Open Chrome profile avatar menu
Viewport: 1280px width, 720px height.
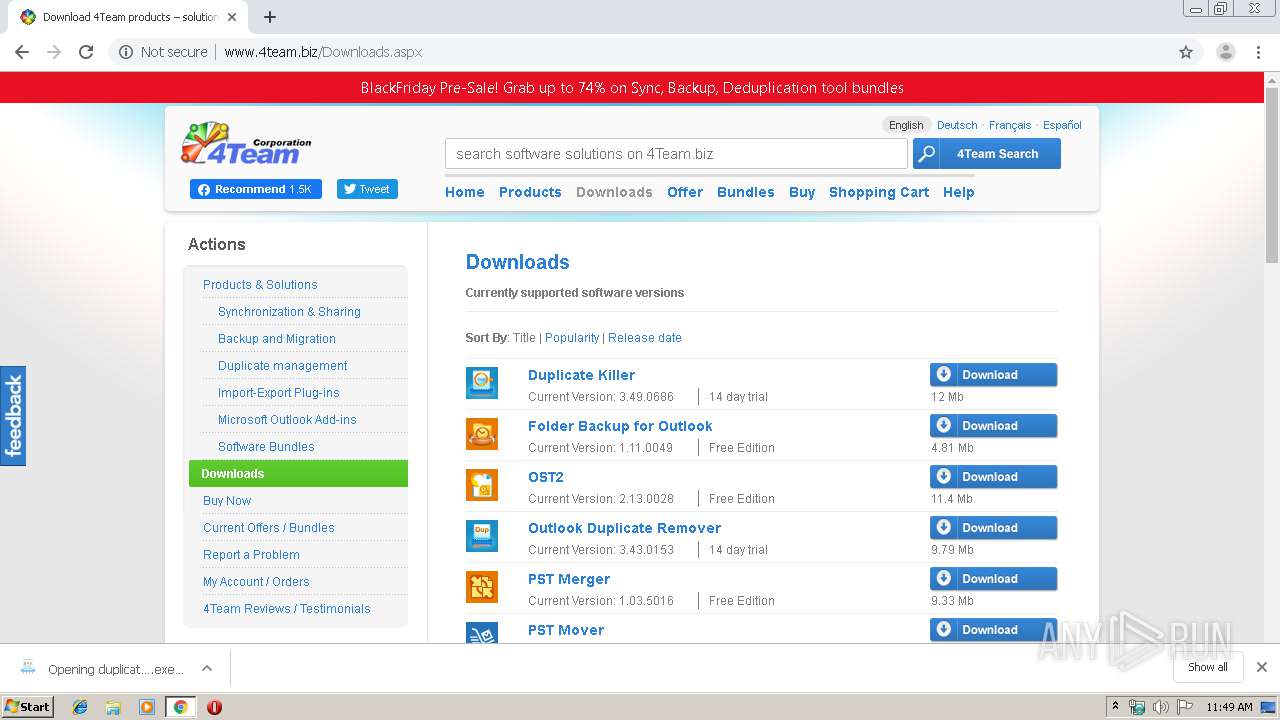click(1225, 52)
